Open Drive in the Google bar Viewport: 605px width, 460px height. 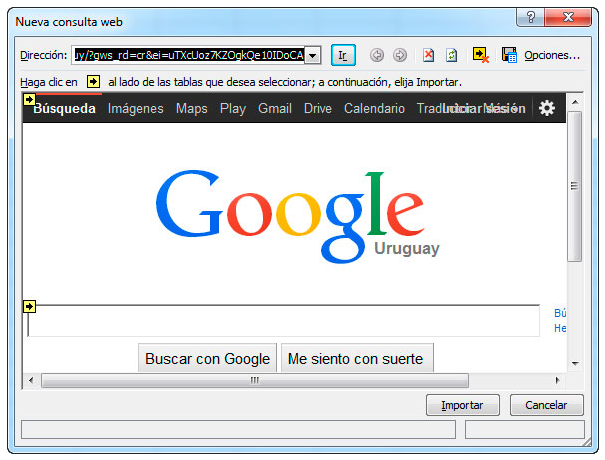point(318,108)
